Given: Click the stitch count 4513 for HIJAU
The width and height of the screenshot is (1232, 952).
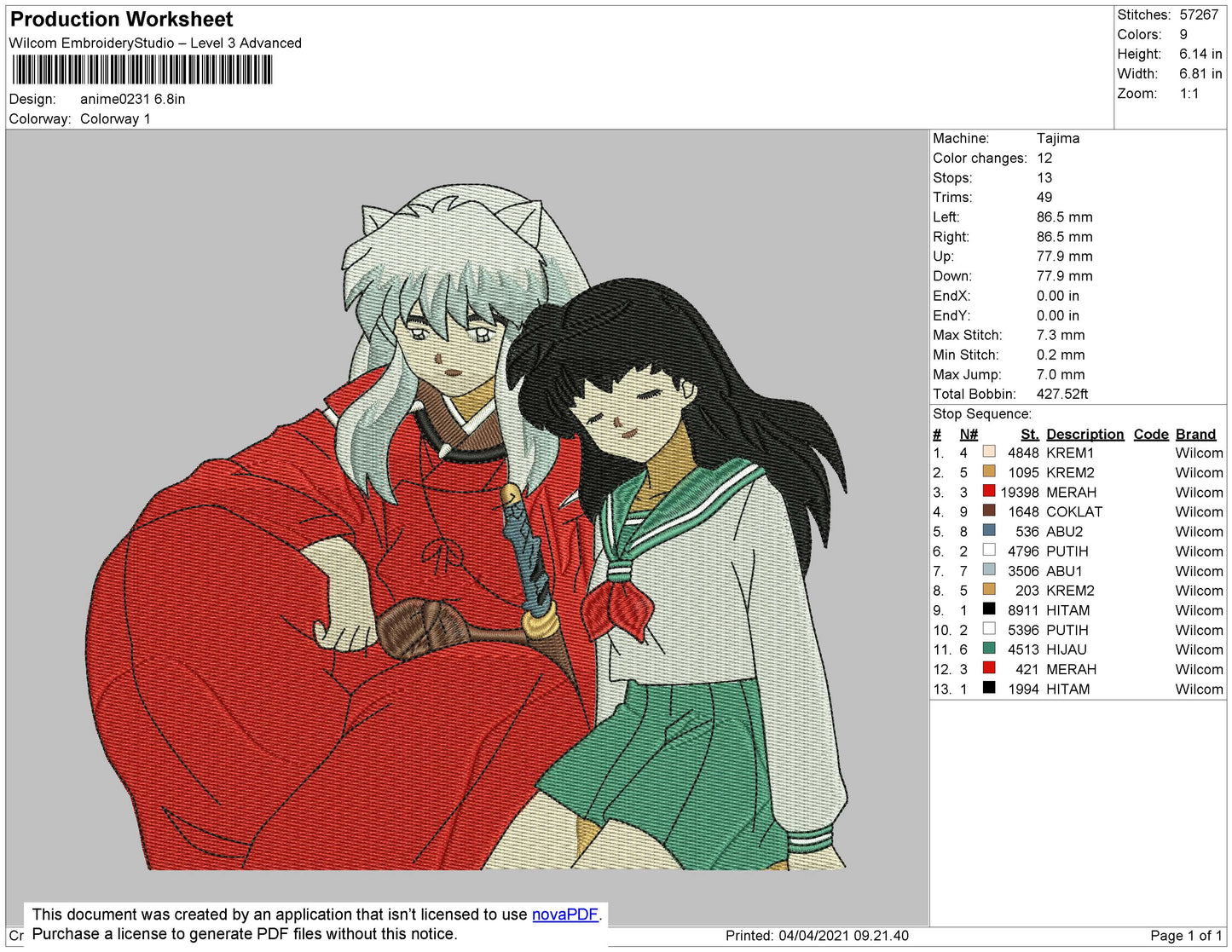Looking at the screenshot, I should pos(1023,649).
